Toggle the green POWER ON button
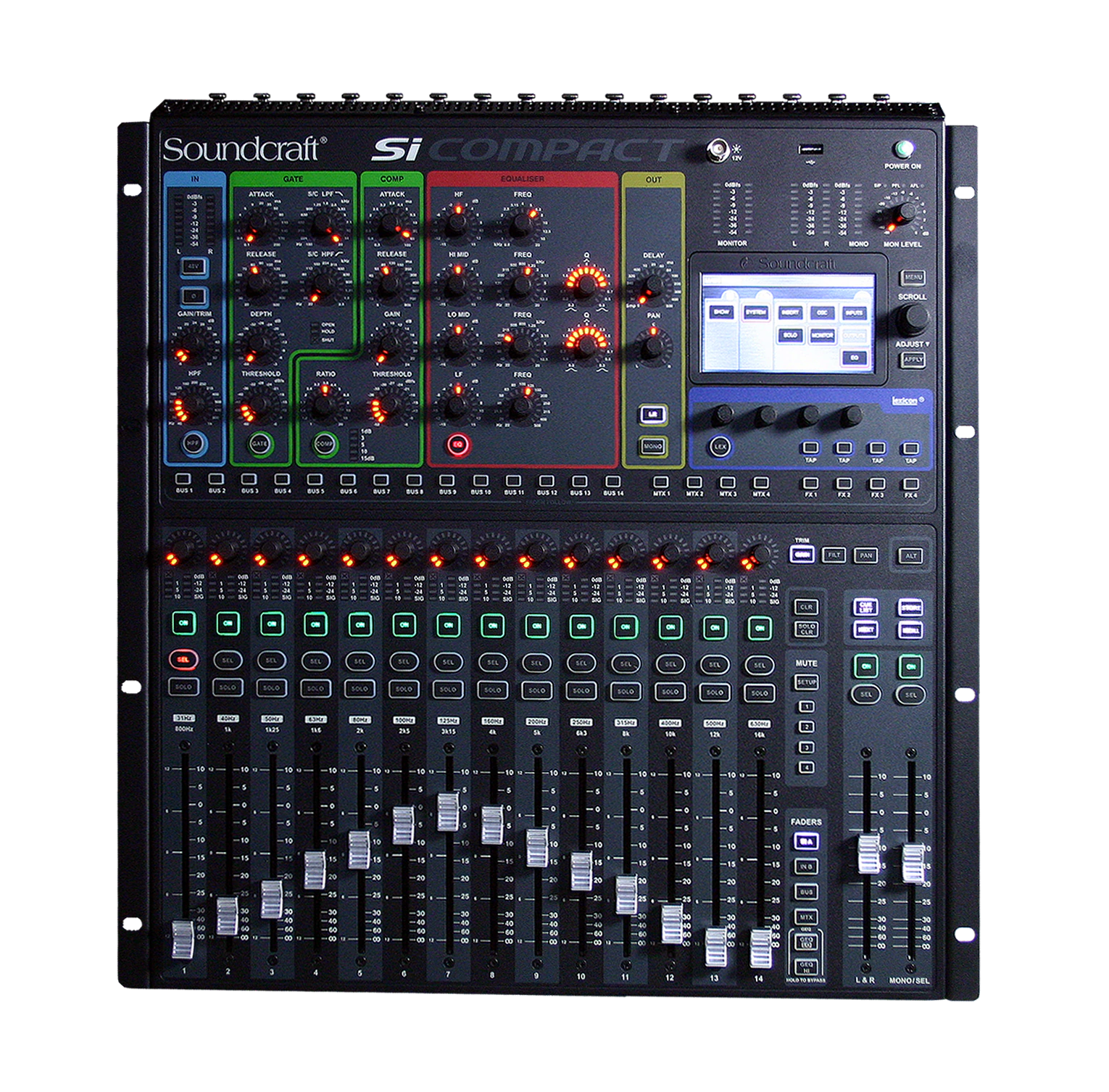The image size is (1109, 1092). (x=903, y=149)
